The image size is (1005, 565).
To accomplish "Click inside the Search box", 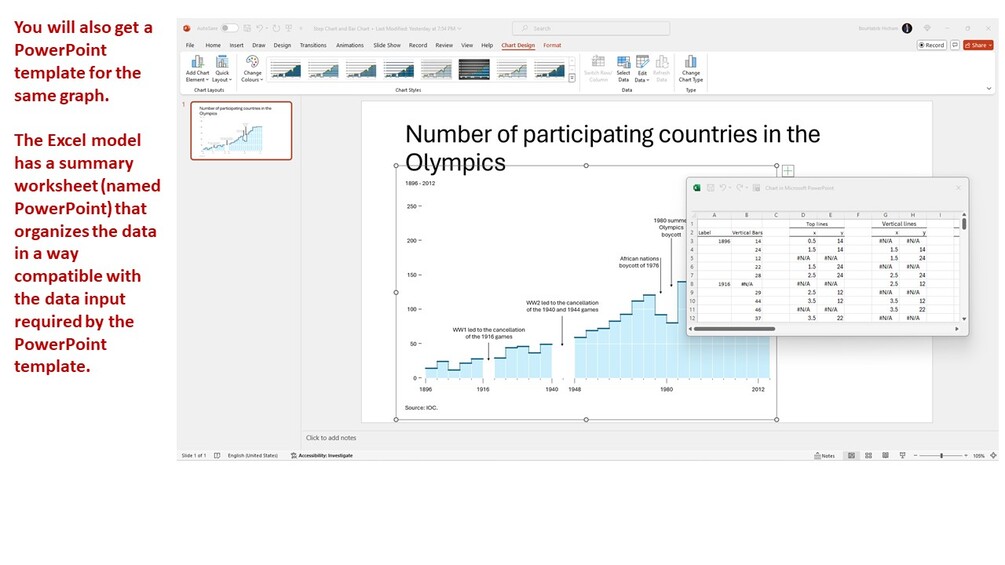I will 591,28.
